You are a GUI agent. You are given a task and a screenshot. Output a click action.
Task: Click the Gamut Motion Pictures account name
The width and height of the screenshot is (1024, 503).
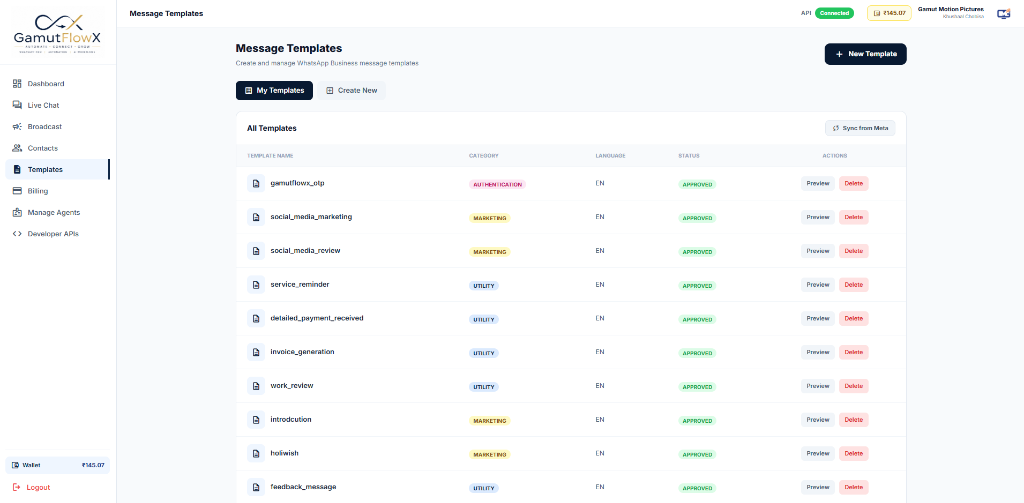pyautogui.click(x=951, y=9)
